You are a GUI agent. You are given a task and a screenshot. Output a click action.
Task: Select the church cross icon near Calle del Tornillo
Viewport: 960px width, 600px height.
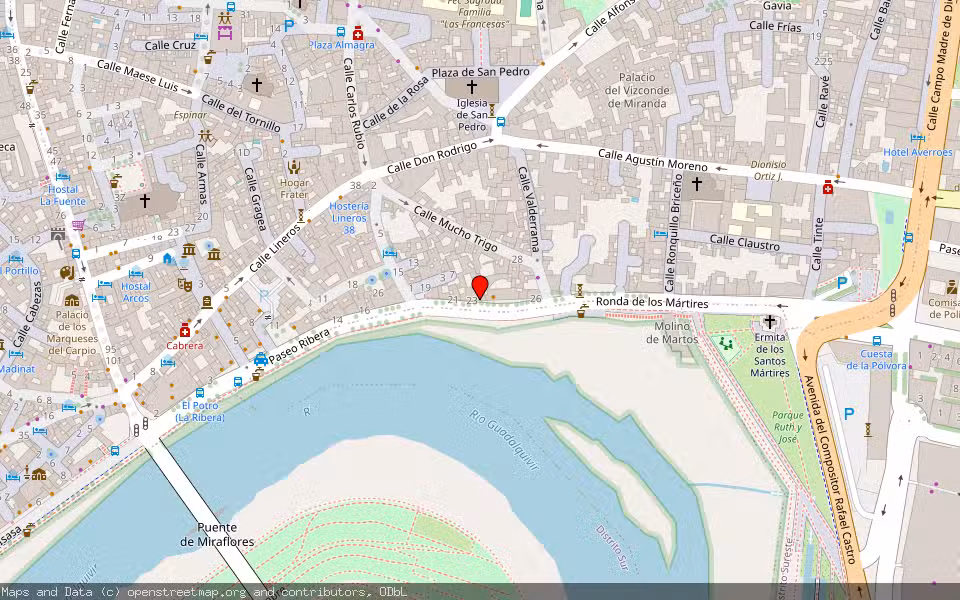(x=257, y=85)
